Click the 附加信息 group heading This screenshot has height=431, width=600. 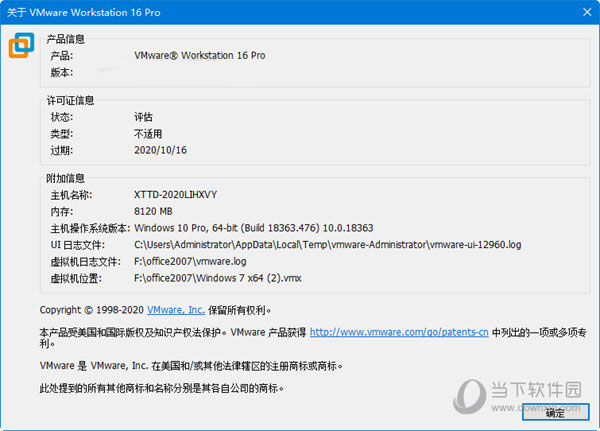(x=65, y=178)
